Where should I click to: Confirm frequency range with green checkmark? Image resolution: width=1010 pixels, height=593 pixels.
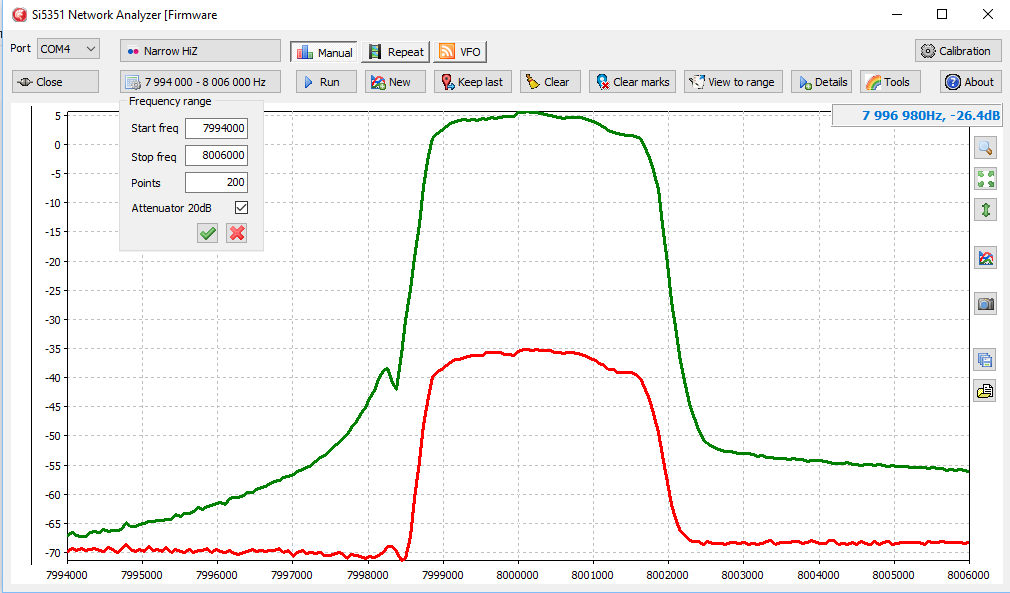tap(207, 233)
